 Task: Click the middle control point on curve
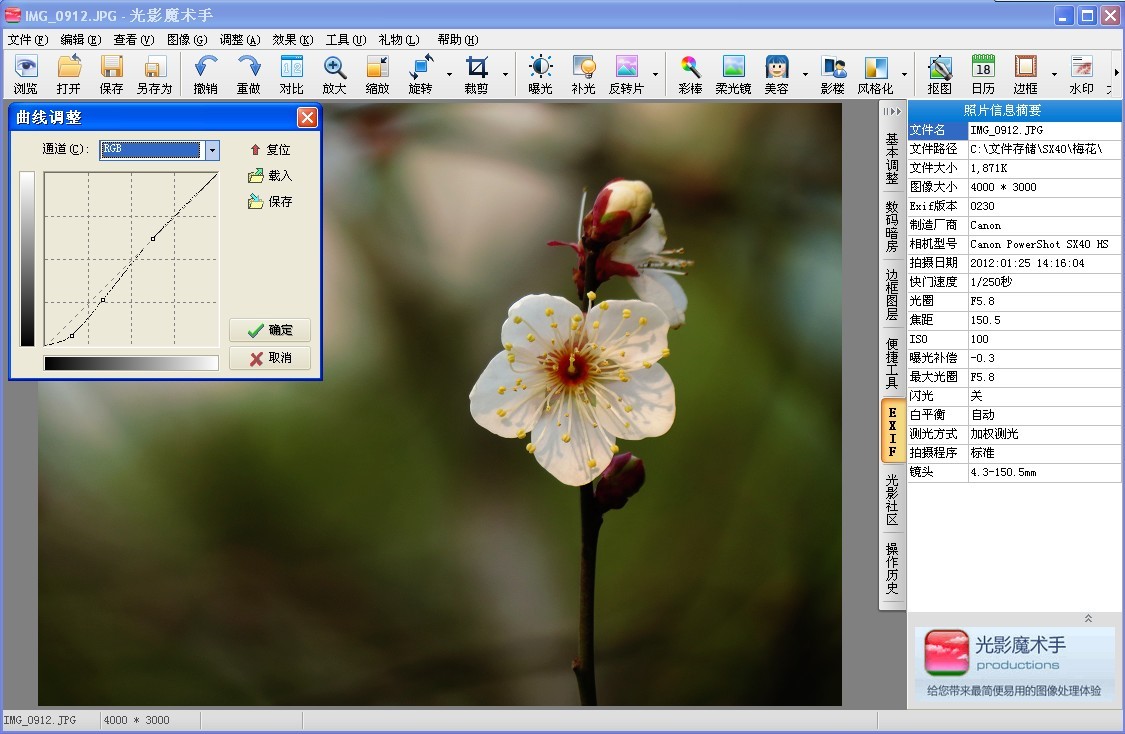(103, 299)
